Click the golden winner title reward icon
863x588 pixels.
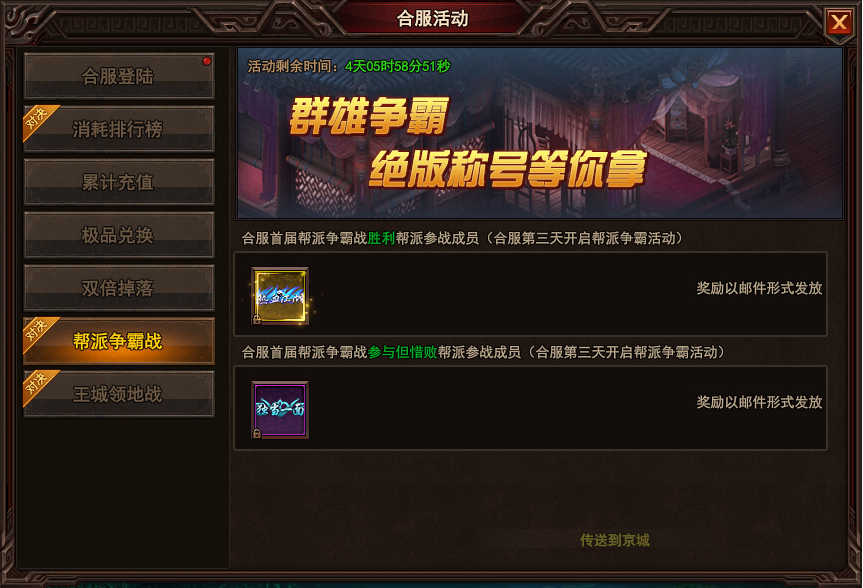(x=280, y=296)
